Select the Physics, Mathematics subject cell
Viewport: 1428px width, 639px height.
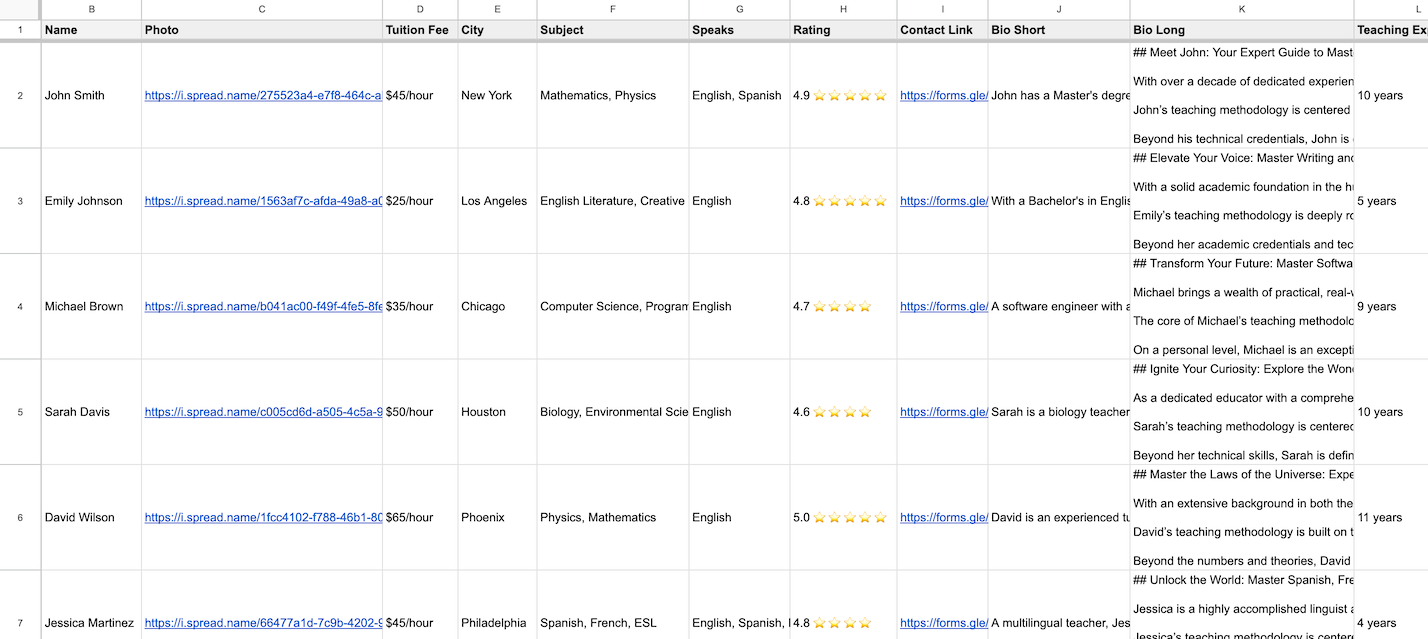(x=613, y=518)
